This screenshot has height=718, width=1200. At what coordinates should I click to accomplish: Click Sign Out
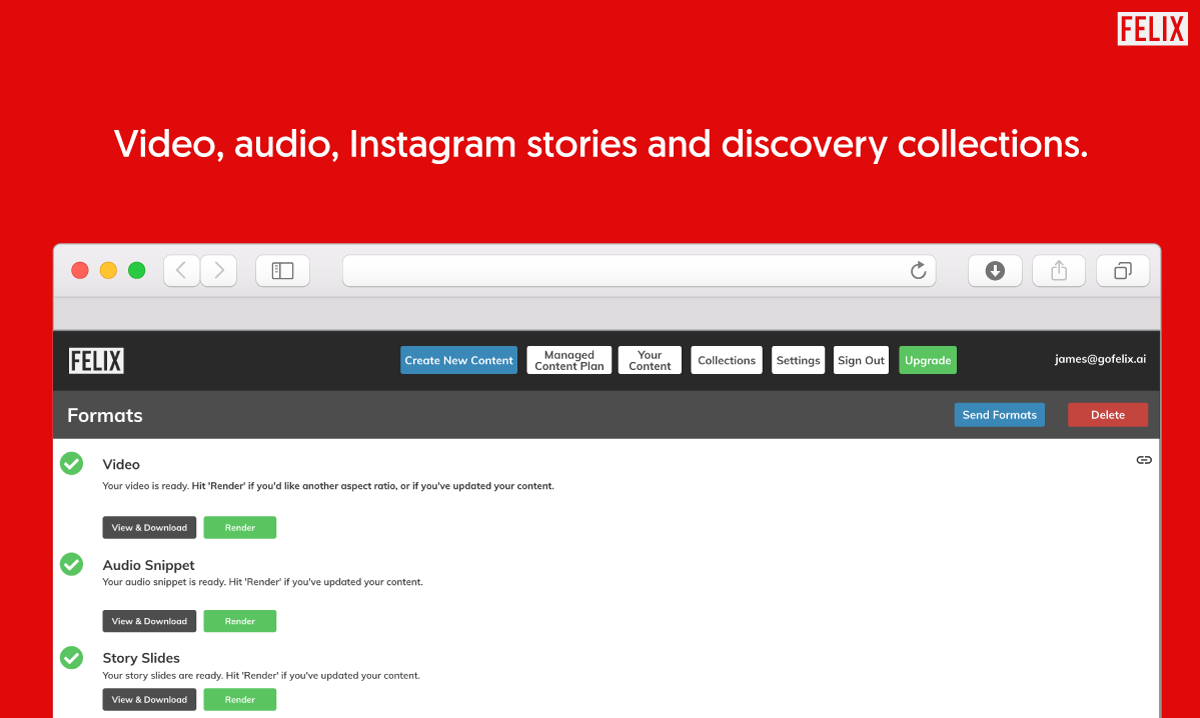861,360
